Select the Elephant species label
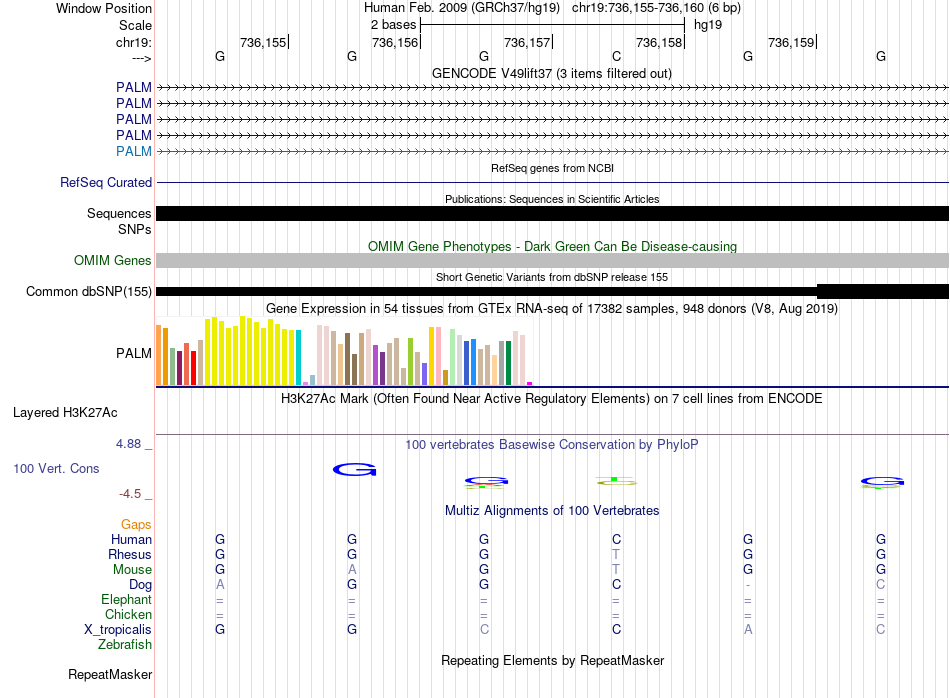The height and width of the screenshot is (698, 950). point(127,599)
